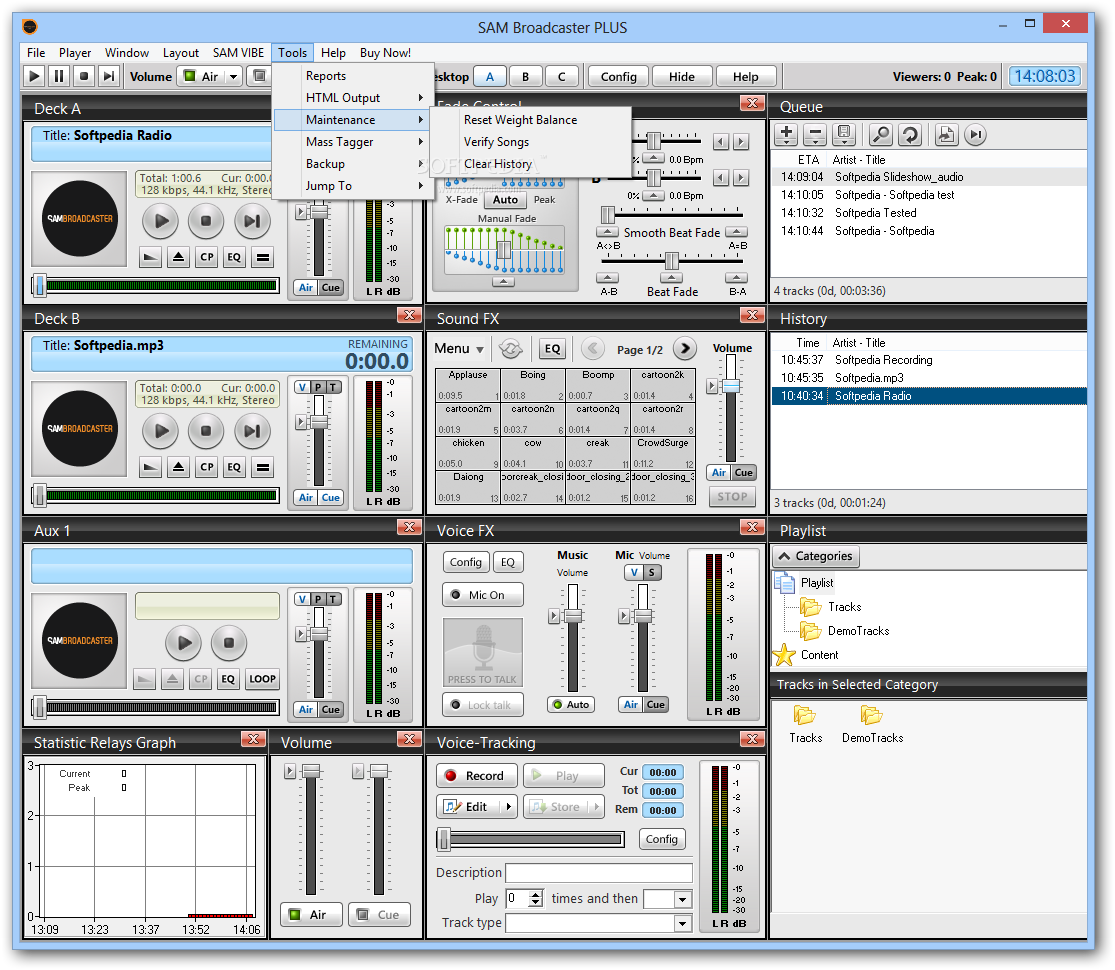Skip to next track on Deck A

(252, 221)
